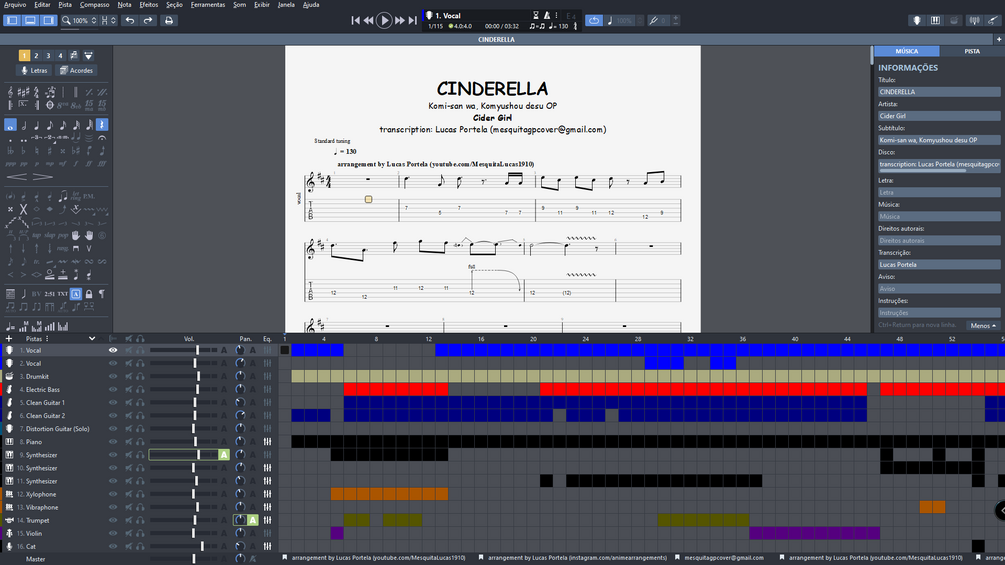
Task: Open the Ferramentas menu
Action: click(208, 4)
